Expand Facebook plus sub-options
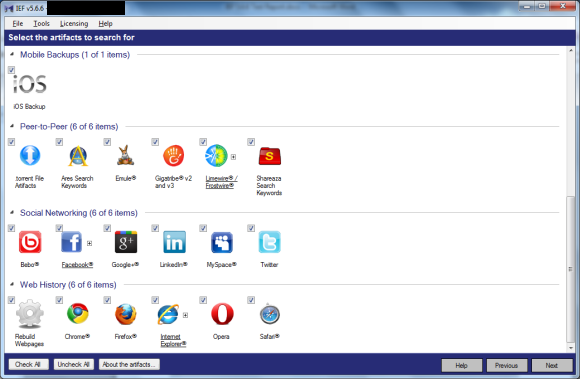 click(90, 243)
